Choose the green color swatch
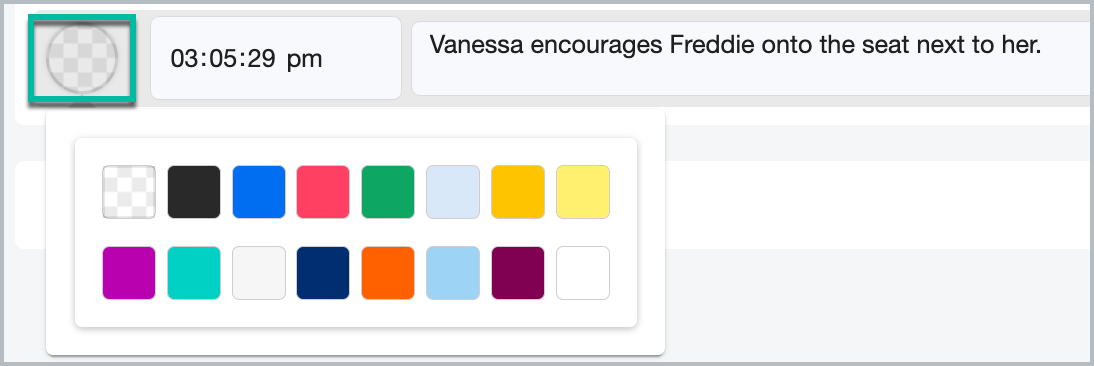Image resolution: width=1094 pixels, height=366 pixels. click(388, 192)
